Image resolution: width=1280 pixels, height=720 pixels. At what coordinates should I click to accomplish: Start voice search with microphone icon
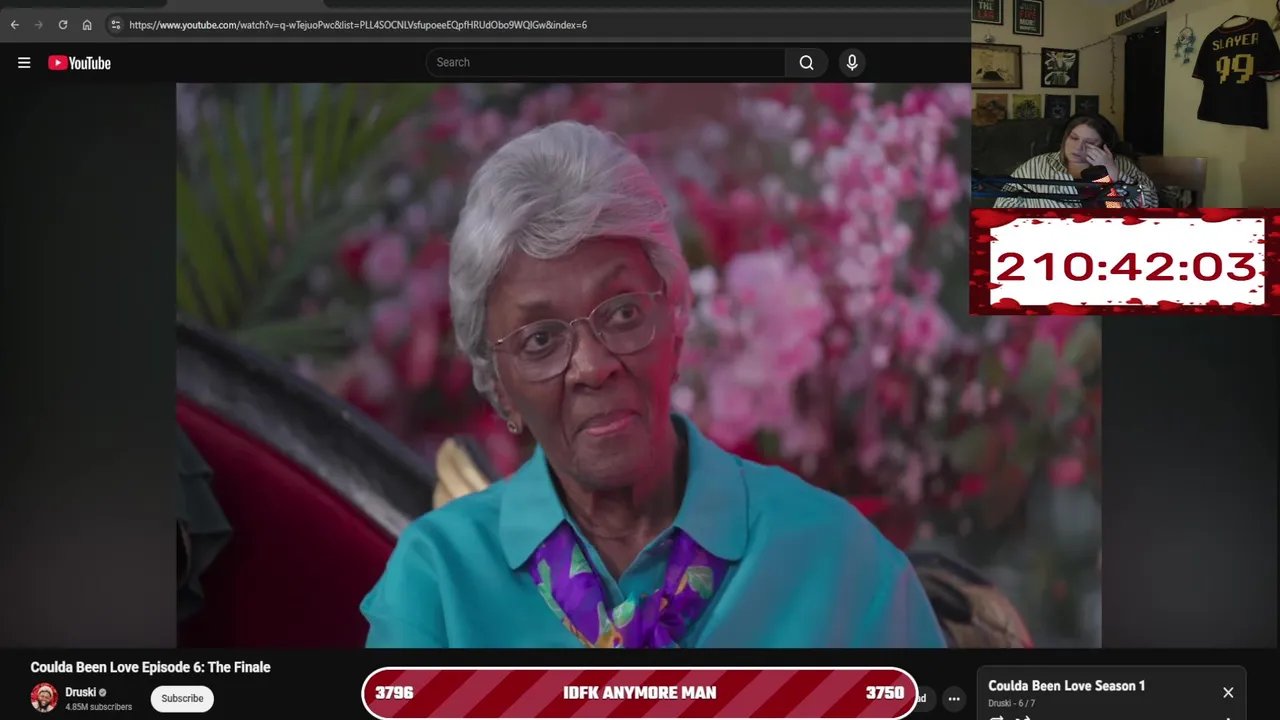click(852, 62)
